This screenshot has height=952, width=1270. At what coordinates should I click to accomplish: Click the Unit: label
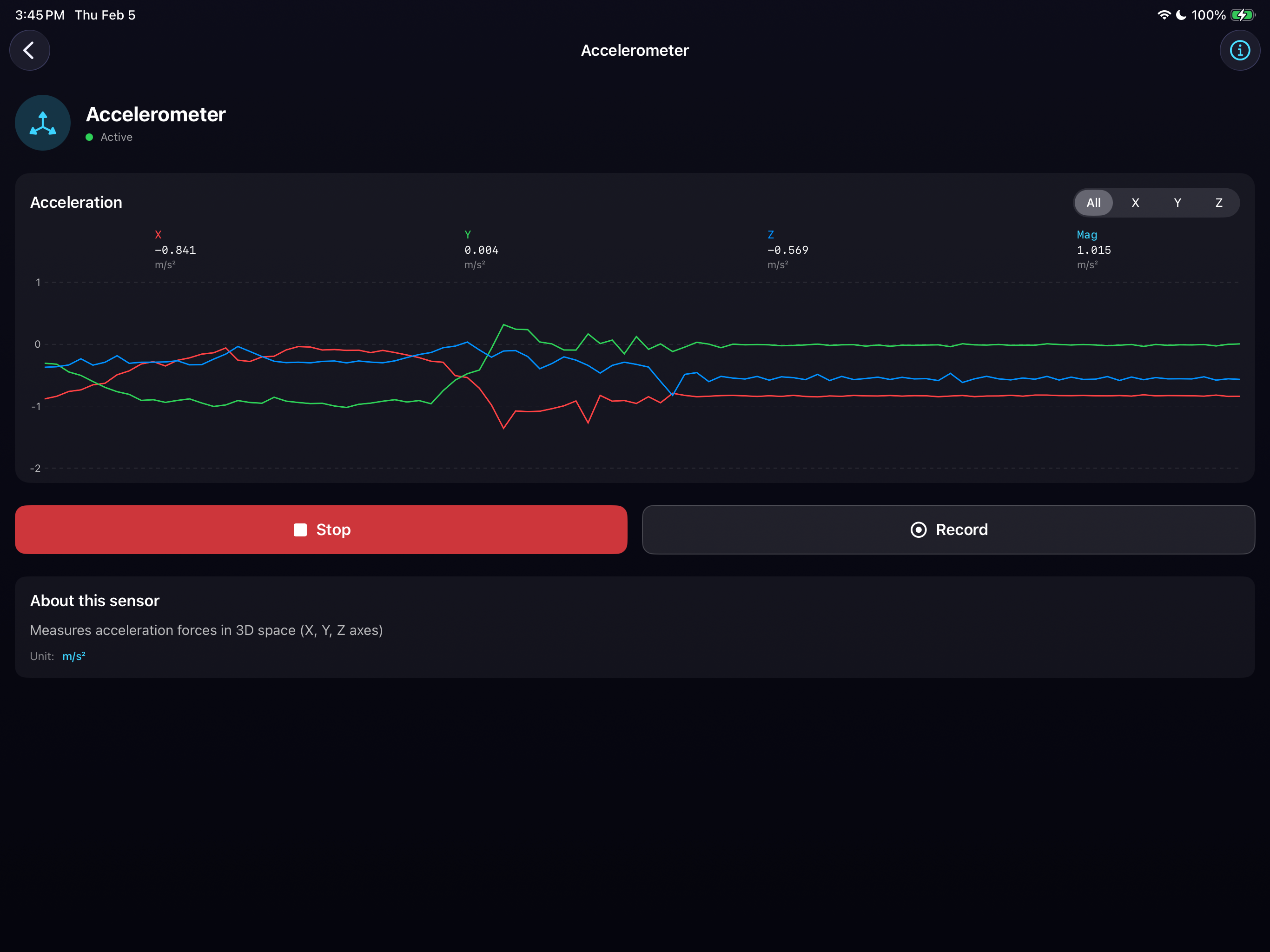point(42,656)
